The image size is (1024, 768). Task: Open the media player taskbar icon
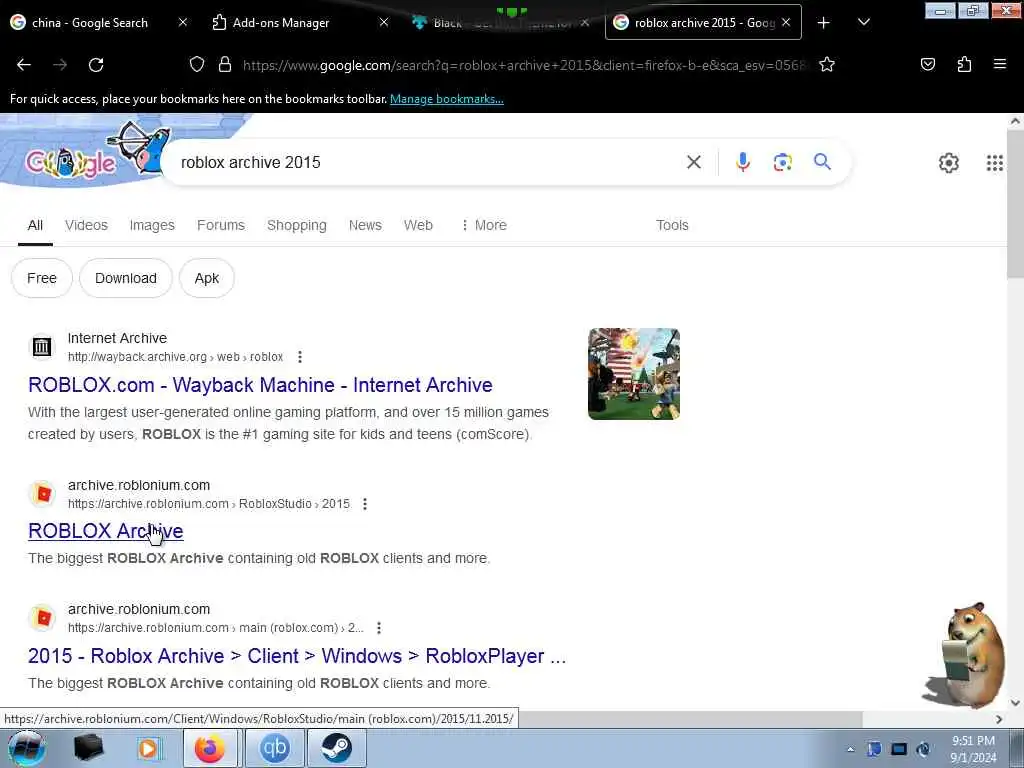coord(150,748)
